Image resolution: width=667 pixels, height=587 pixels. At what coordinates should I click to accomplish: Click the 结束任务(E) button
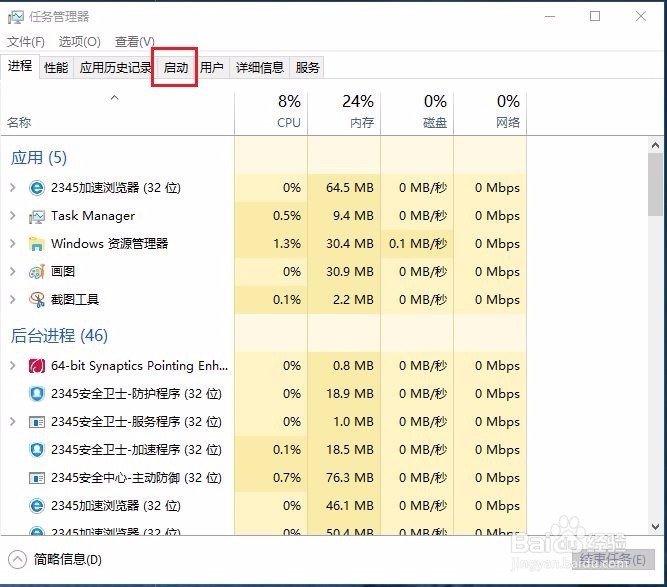[x=613, y=559]
